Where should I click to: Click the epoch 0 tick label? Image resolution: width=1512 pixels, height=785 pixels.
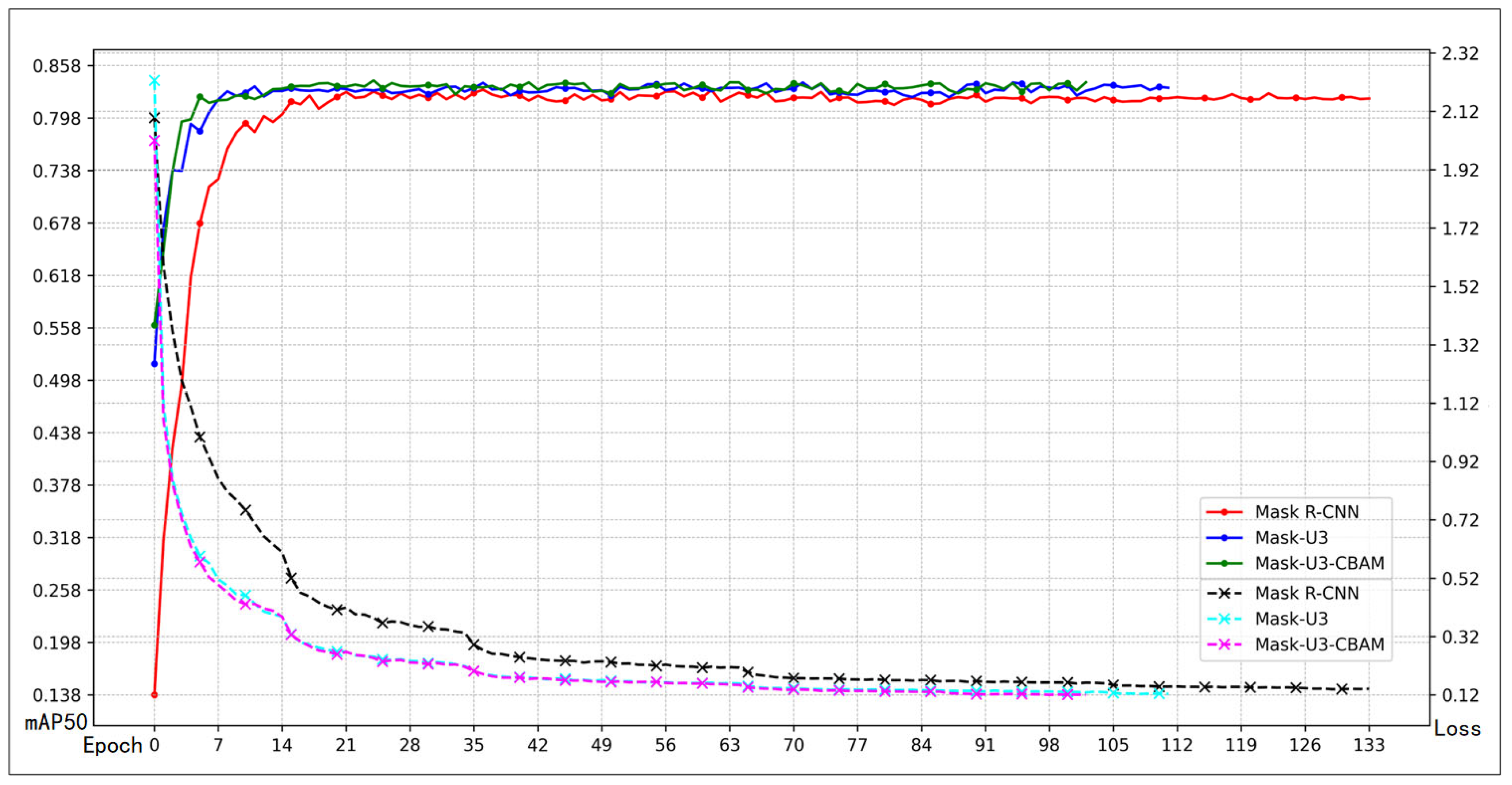[x=154, y=745]
